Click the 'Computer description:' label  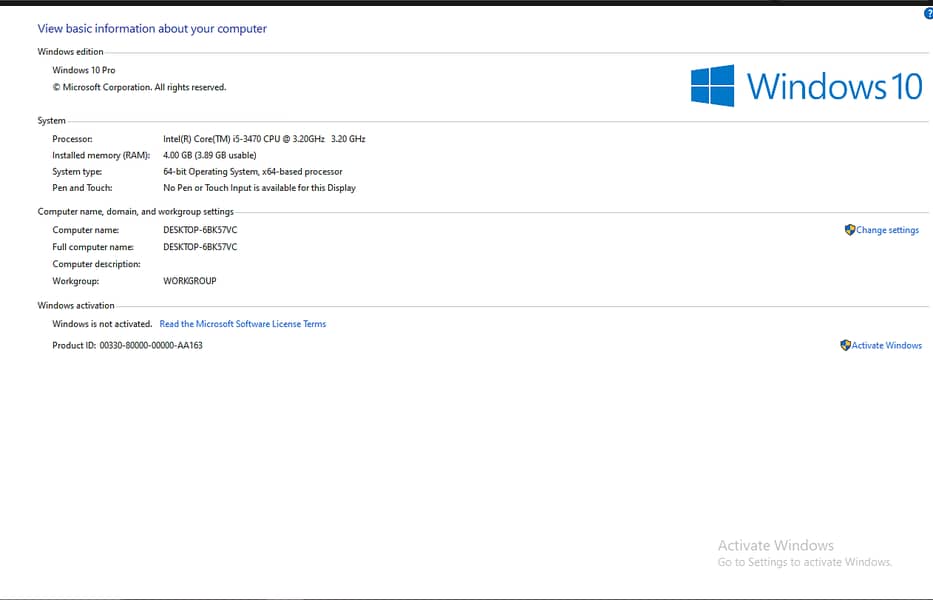point(96,264)
